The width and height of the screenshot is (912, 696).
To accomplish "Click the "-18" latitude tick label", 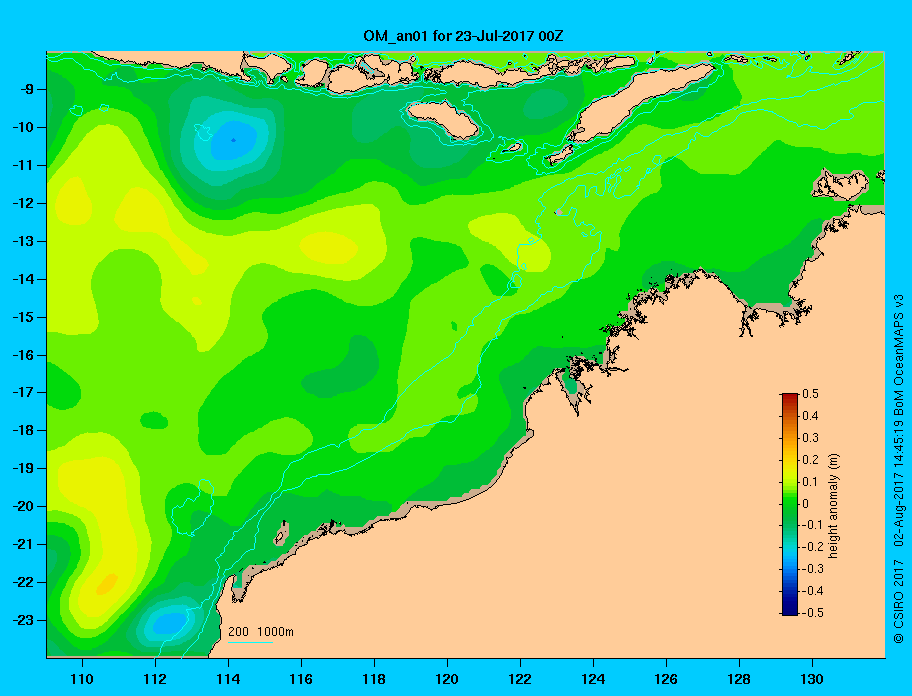I will (x=24, y=431).
